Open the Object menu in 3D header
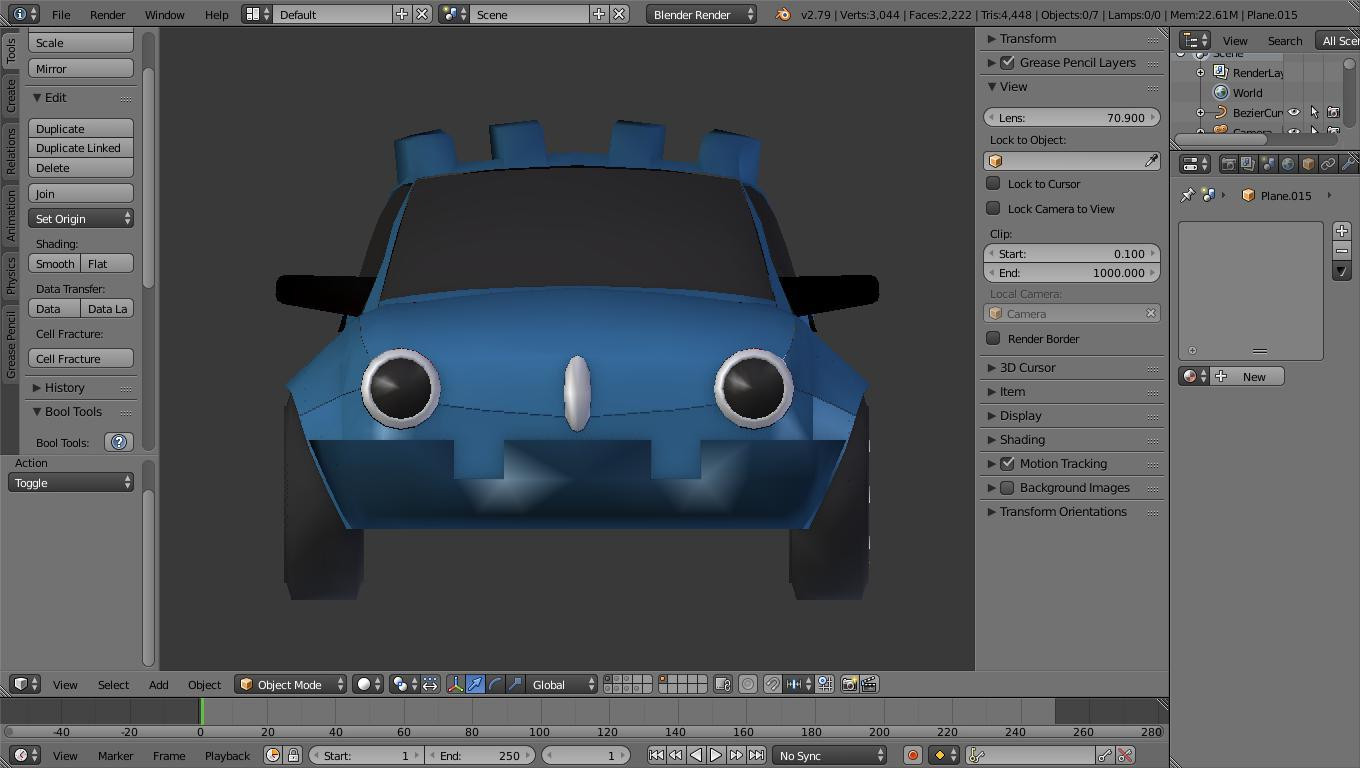The image size is (1360, 768). tap(204, 684)
